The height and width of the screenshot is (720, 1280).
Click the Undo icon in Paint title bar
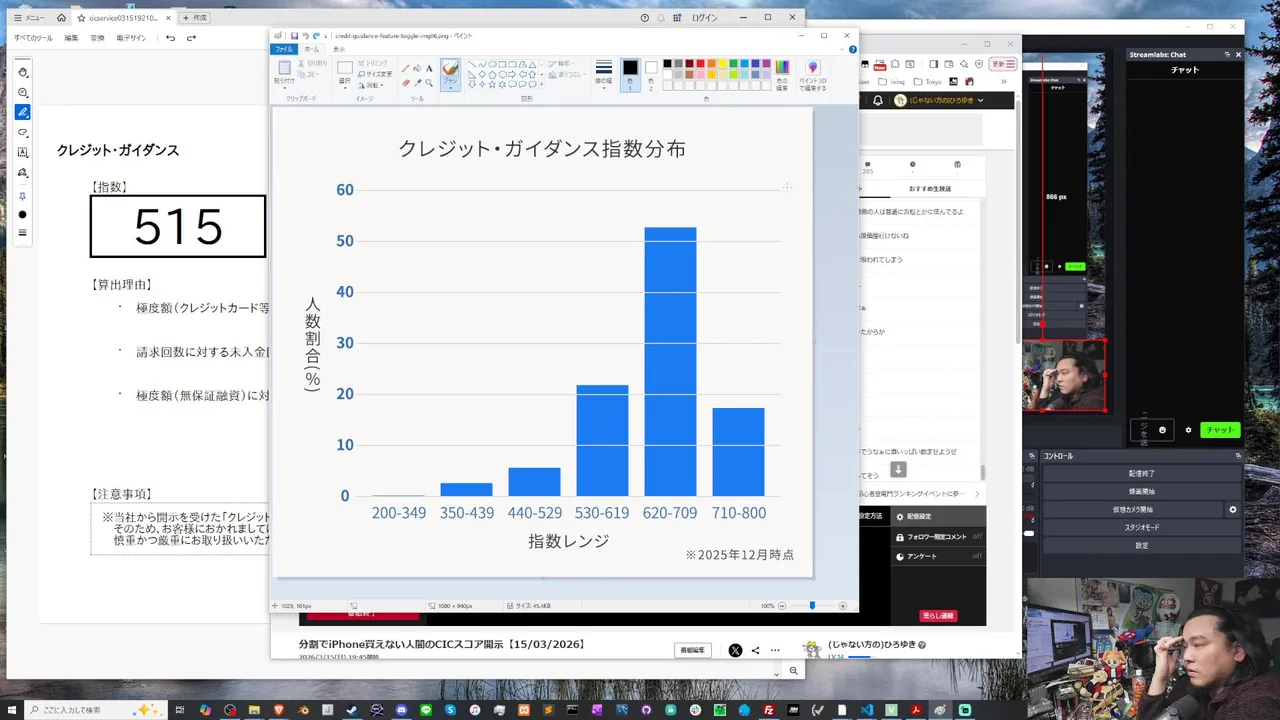pyautogui.click(x=305, y=36)
